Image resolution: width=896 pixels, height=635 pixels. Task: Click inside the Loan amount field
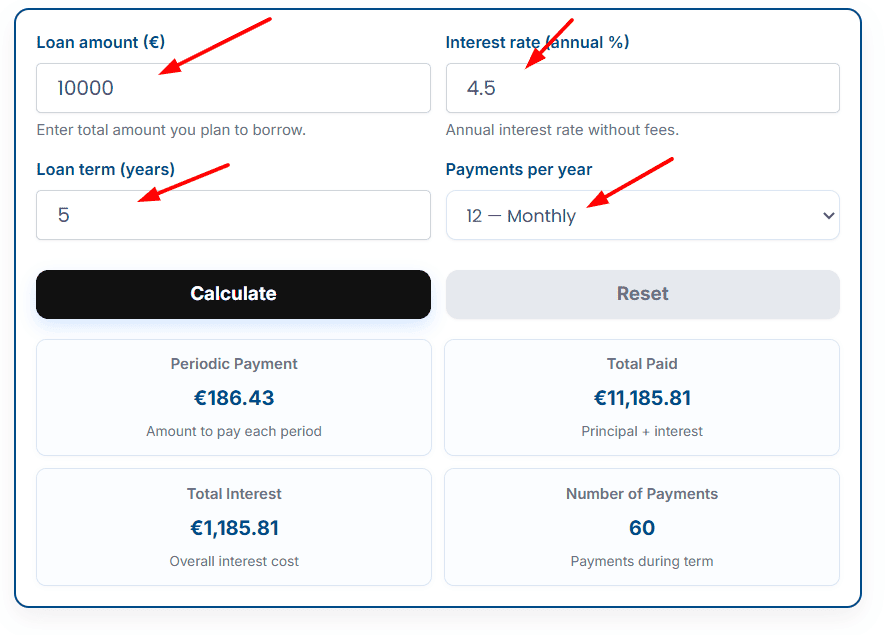[x=233, y=88]
